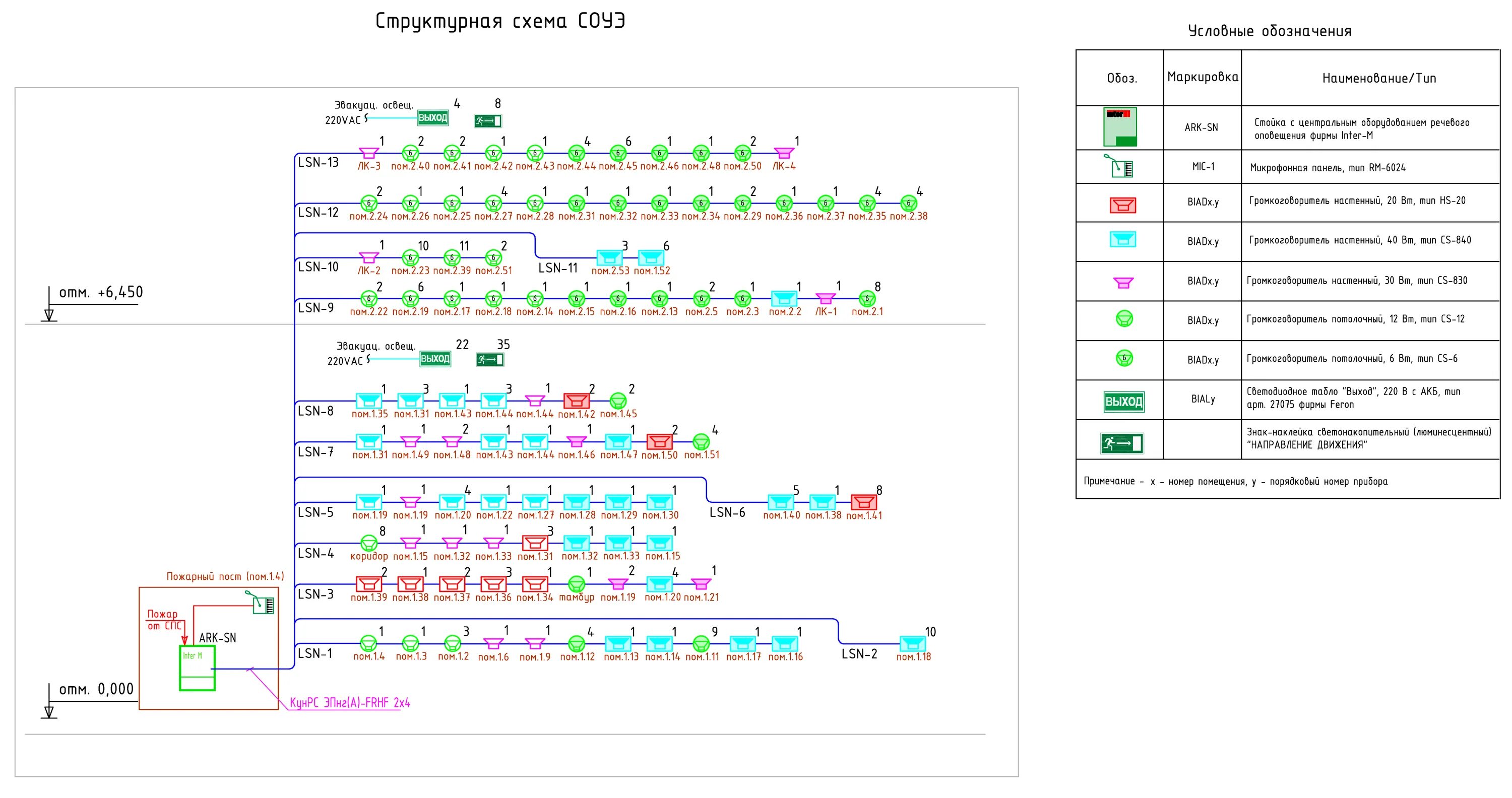Screen dimensions: 1512x798
Task: Click the green speaker above тамбур label
Action: tap(577, 584)
